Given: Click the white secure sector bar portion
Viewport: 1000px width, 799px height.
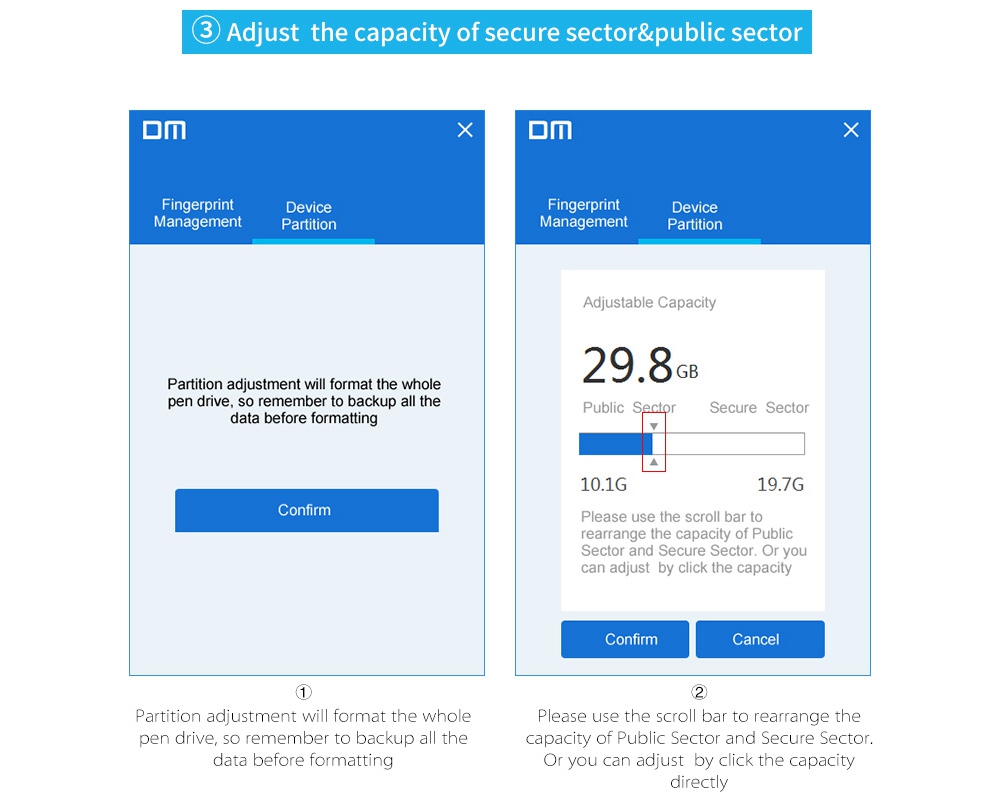Looking at the screenshot, I should point(735,444).
